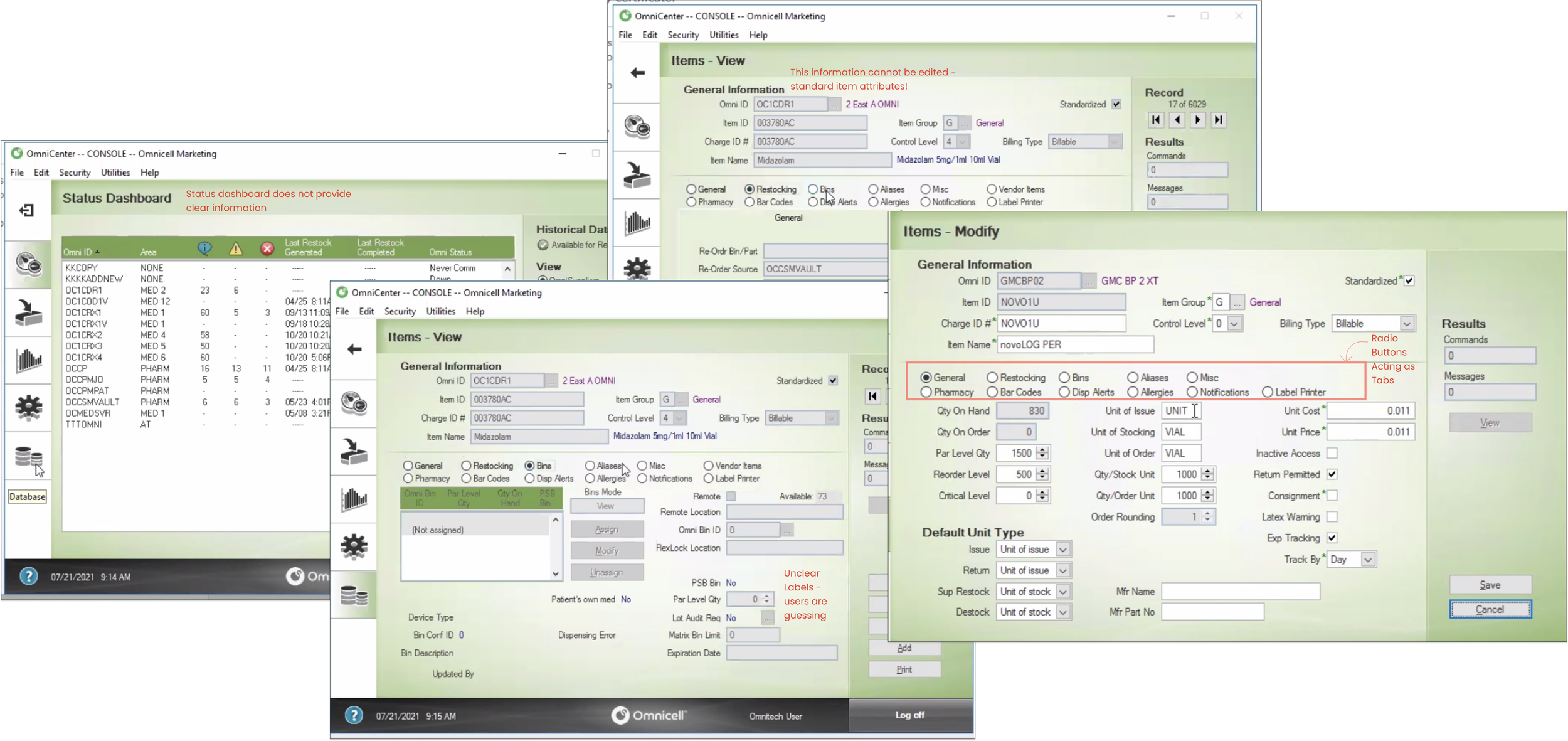Open the gauge icon in upper Items - View sidebar
The image size is (1568, 741).
tap(637, 127)
